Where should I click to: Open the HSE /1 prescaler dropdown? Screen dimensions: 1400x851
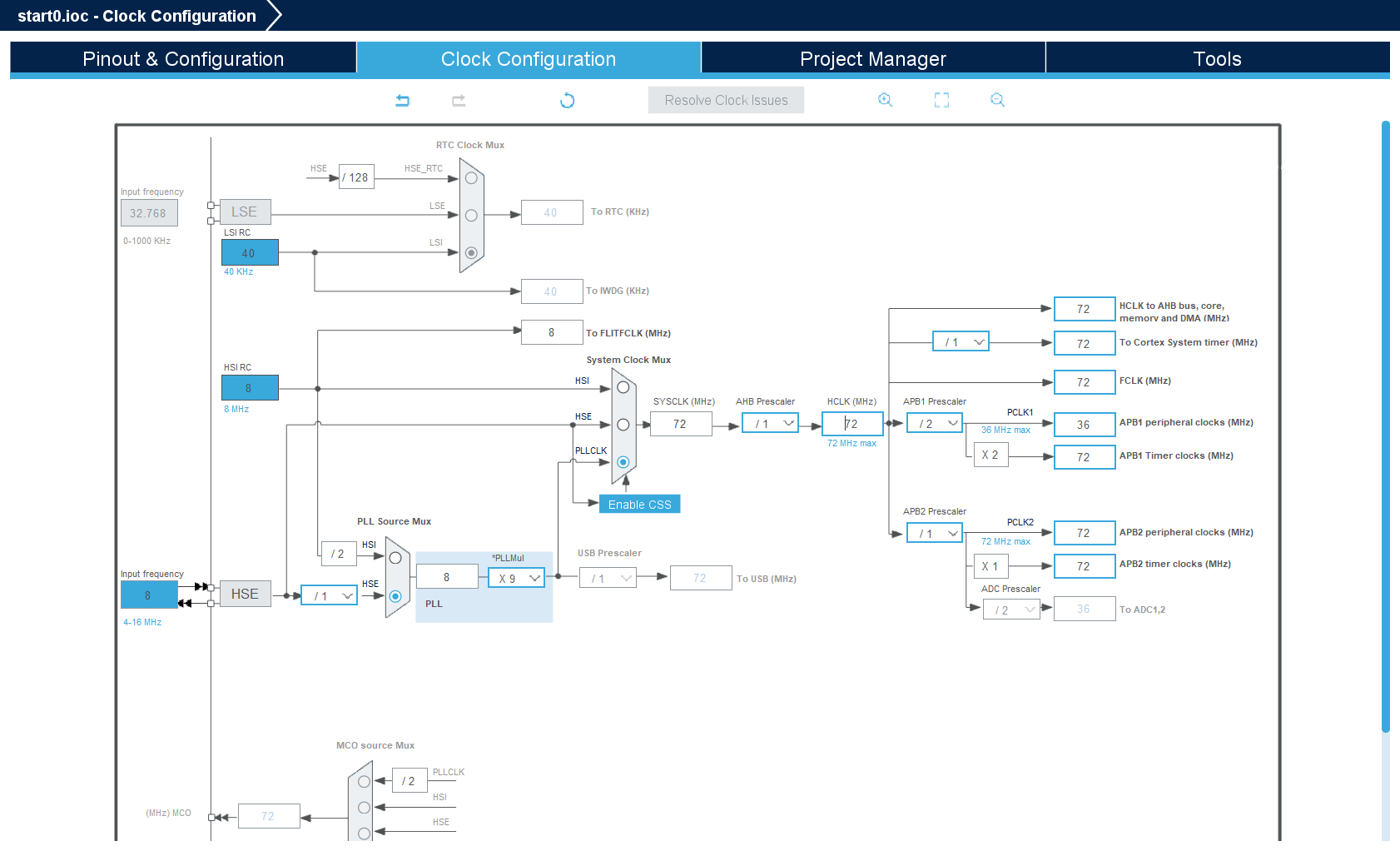329,595
